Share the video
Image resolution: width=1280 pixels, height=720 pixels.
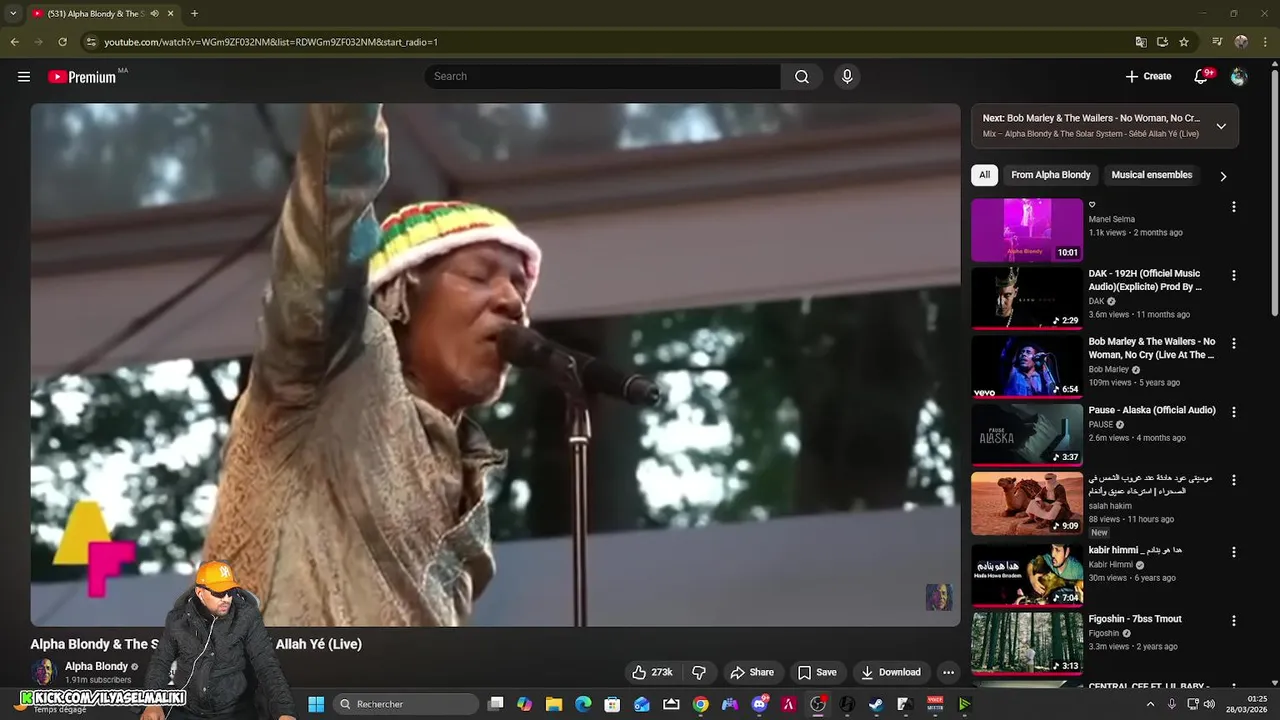click(752, 672)
